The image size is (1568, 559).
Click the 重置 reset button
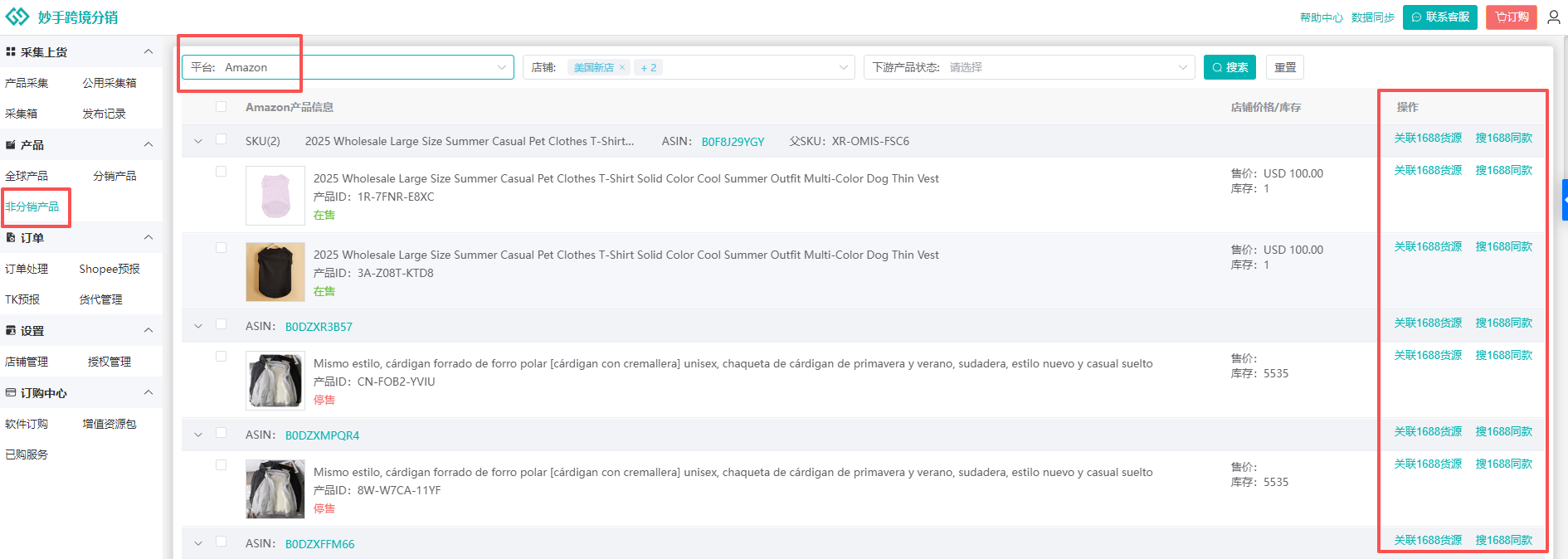[1284, 68]
